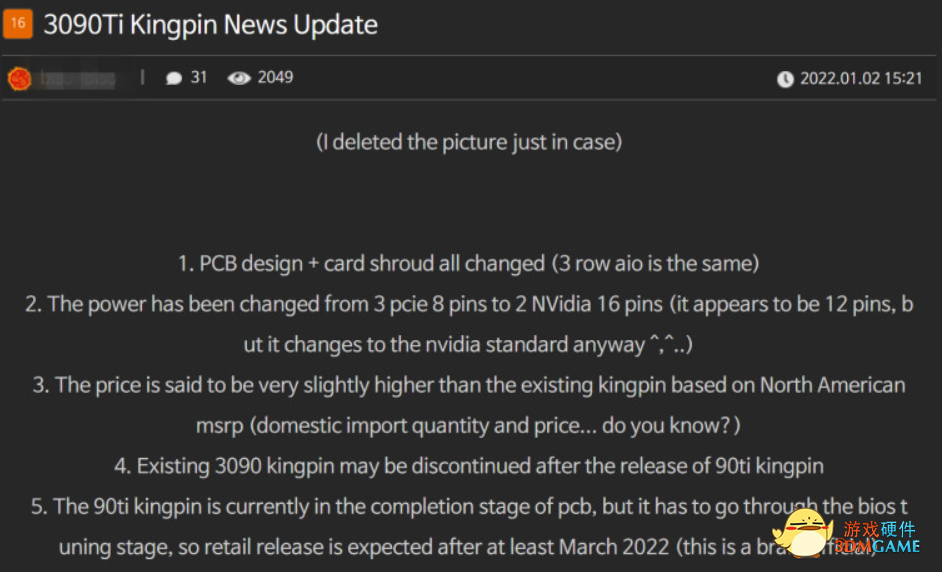Click the clock icon beside the date

pos(785,79)
